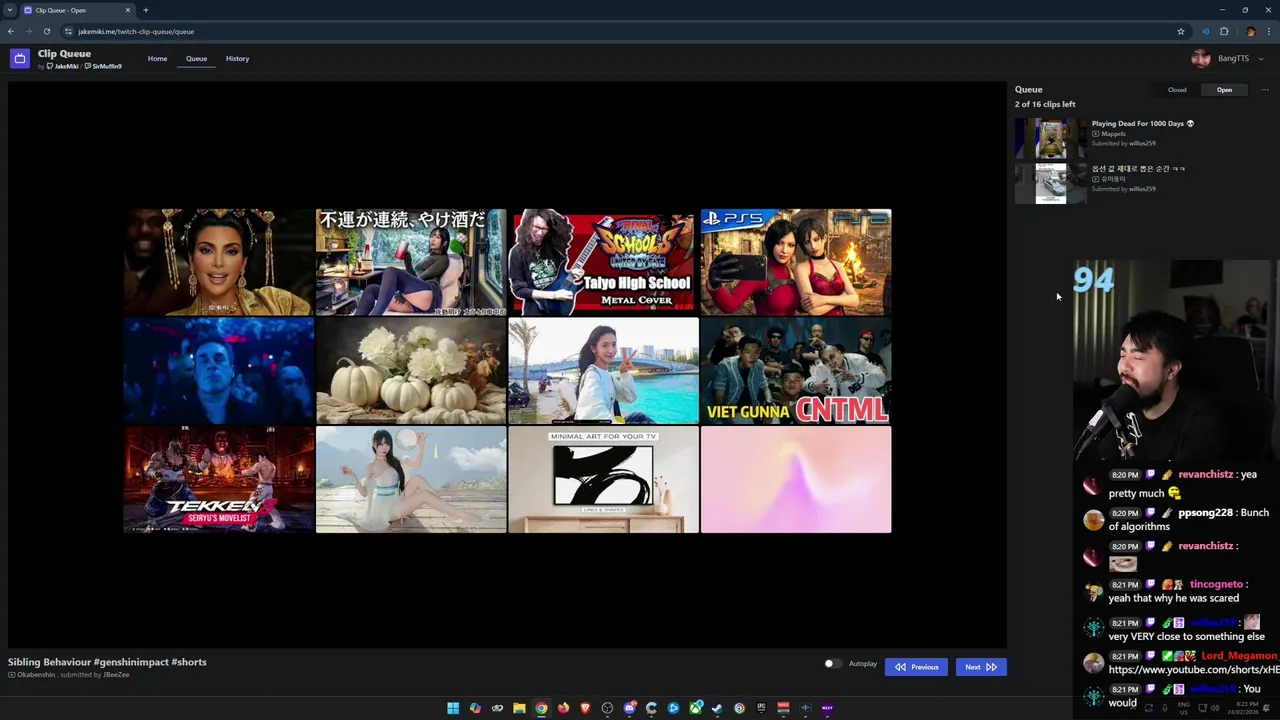
Task: Set queue state to Open
Action: [1224, 90]
